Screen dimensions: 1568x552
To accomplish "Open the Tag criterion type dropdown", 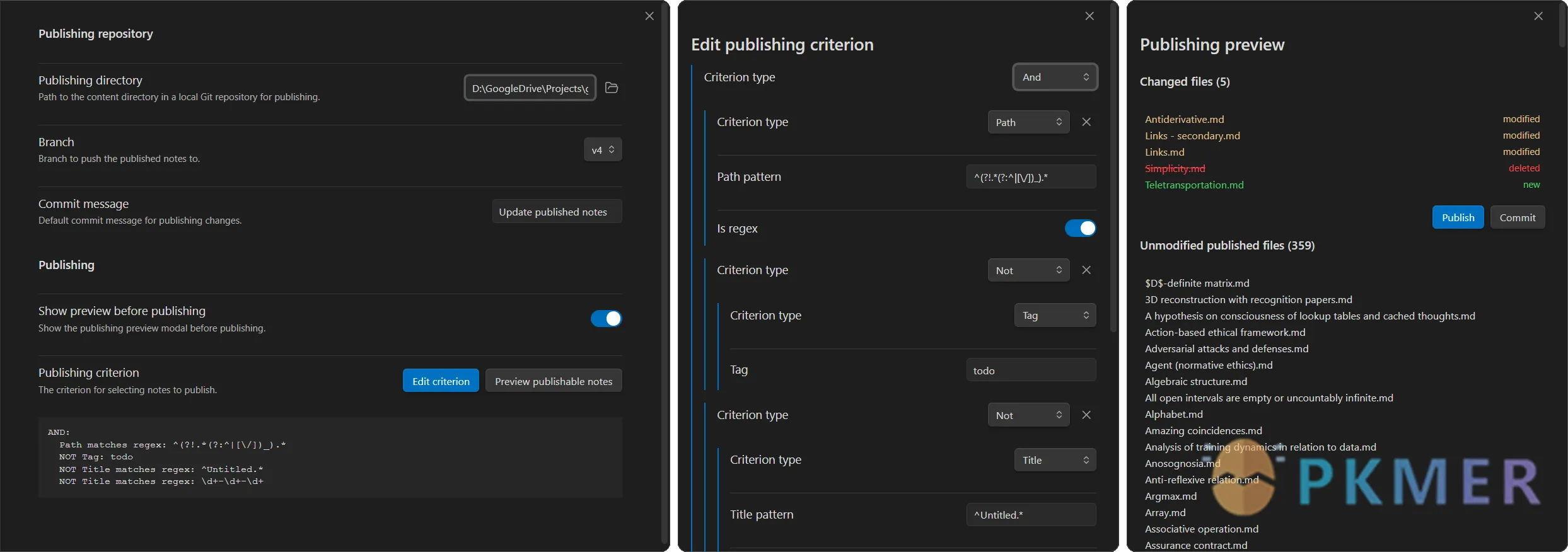I will pos(1055,316).
